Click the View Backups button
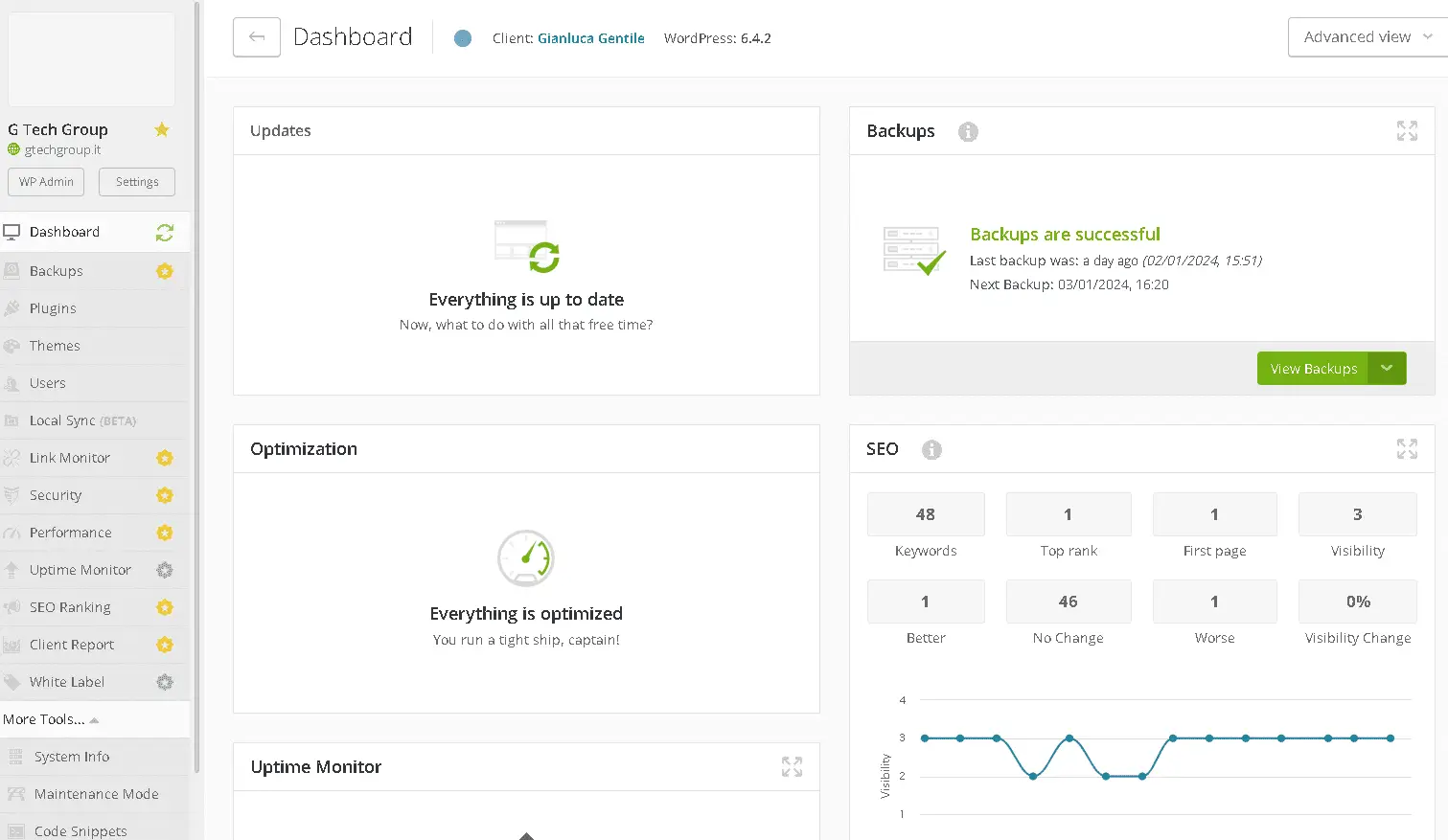The image size is (1448, 840). 1312,368
